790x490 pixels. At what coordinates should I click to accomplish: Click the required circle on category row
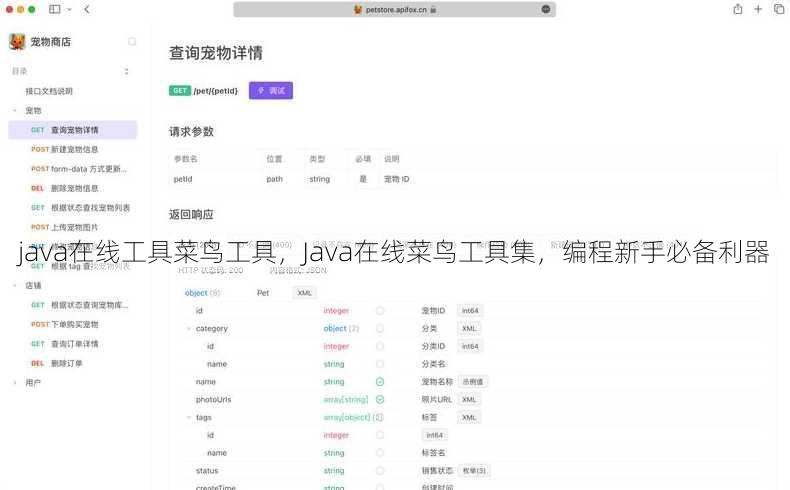pos(380,328)
